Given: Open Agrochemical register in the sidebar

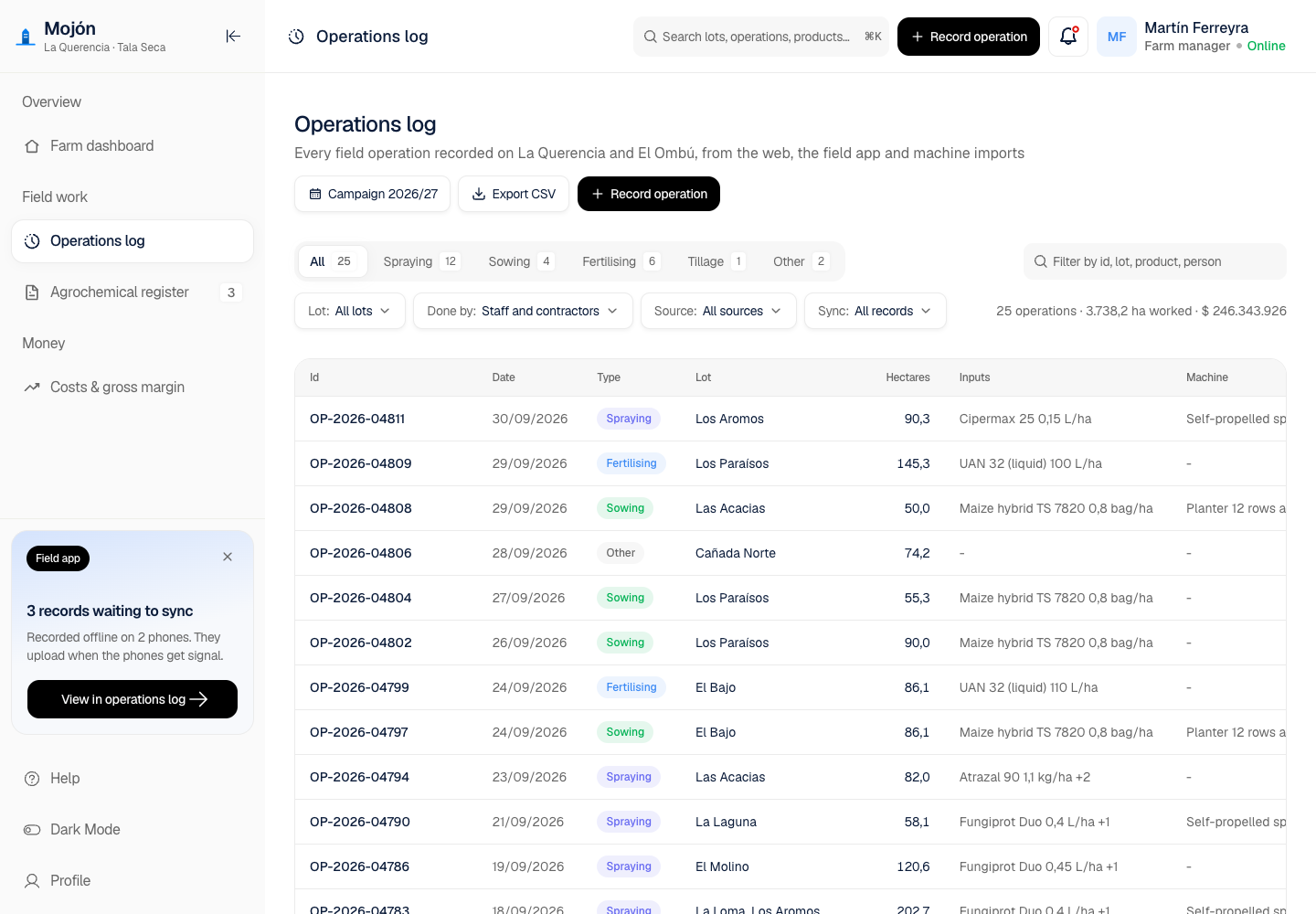Looking at the screenshot, I should (x=133, y=292).
